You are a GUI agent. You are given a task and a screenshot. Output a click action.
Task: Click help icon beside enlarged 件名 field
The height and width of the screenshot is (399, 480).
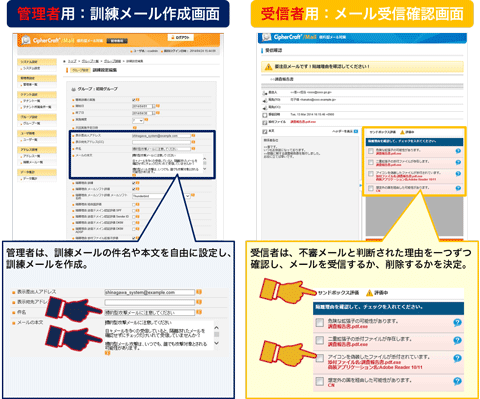tap(199, 312)
